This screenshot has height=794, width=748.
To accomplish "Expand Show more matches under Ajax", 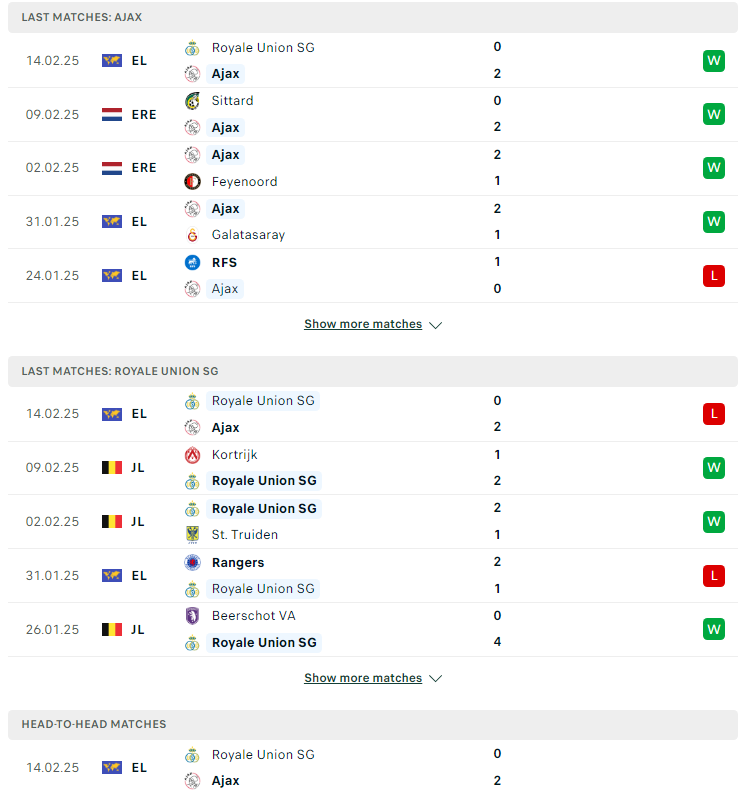I will 363,324.
